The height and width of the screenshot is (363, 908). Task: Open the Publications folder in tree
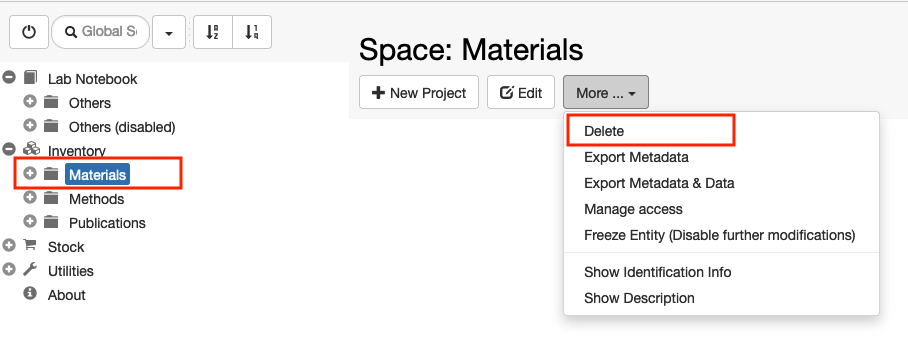pyautogui.click(x=107, y=223)
